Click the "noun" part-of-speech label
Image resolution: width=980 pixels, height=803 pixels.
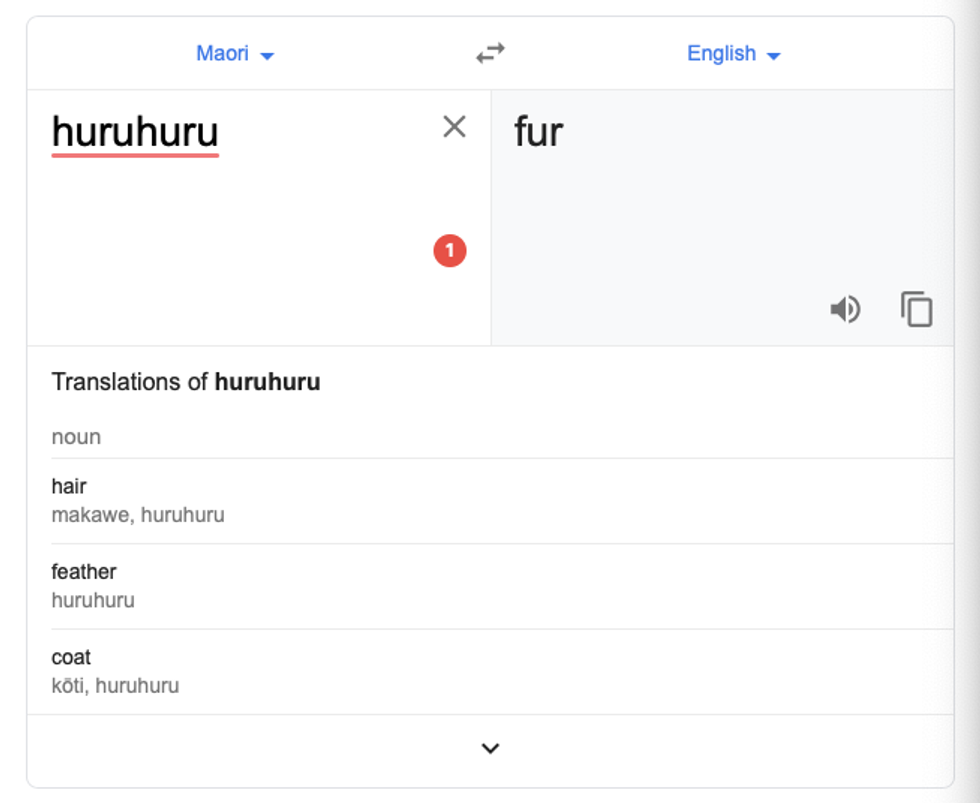pos(76,437)
